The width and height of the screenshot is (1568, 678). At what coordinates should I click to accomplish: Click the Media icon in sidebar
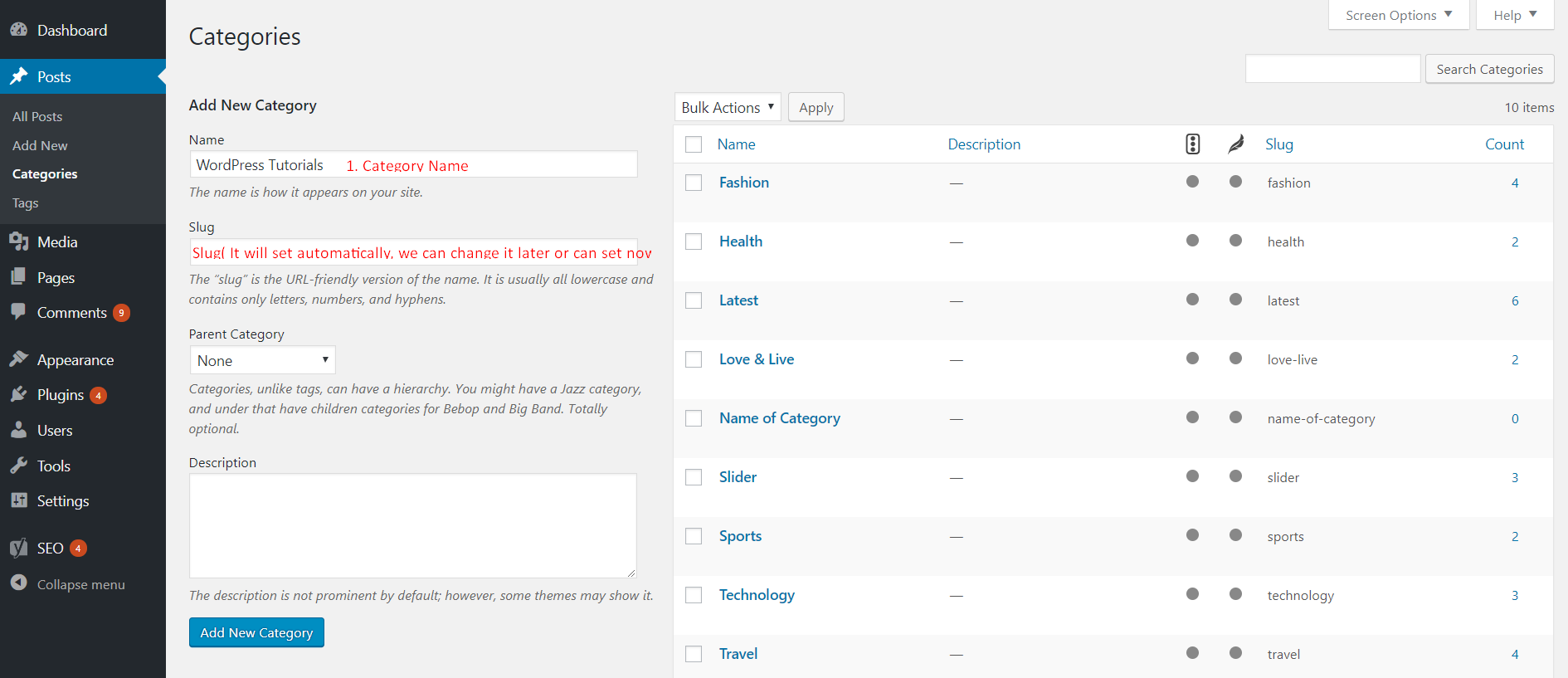coord(18,241)
